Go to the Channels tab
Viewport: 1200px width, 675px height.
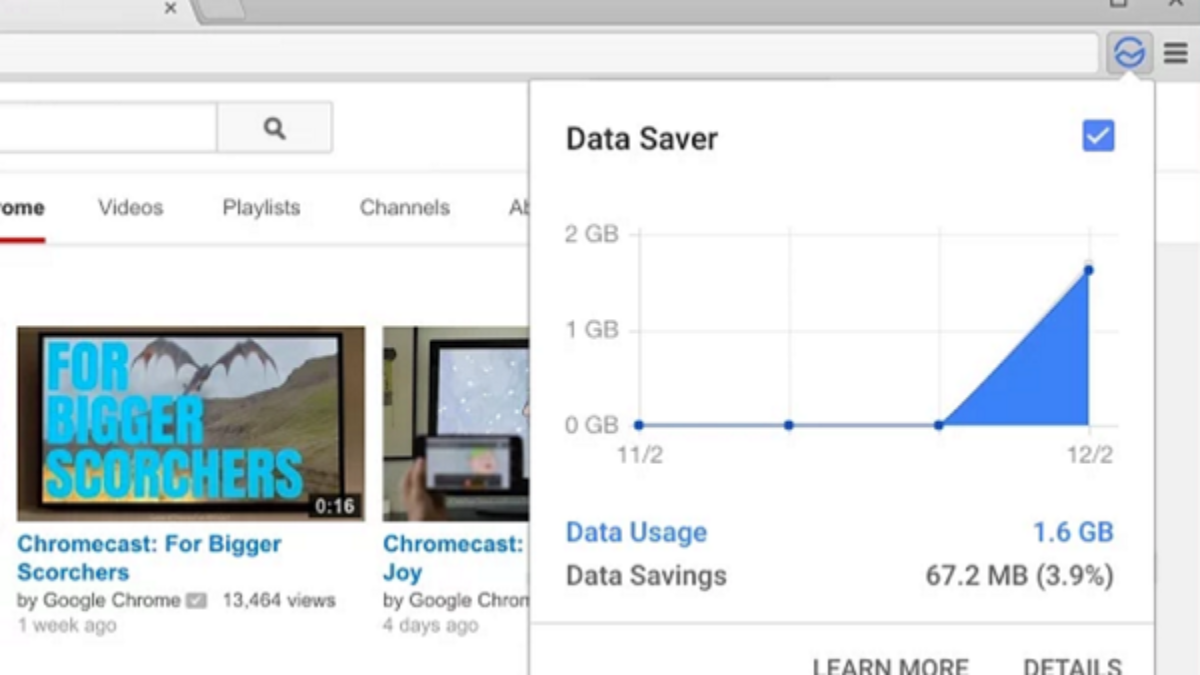405,208
